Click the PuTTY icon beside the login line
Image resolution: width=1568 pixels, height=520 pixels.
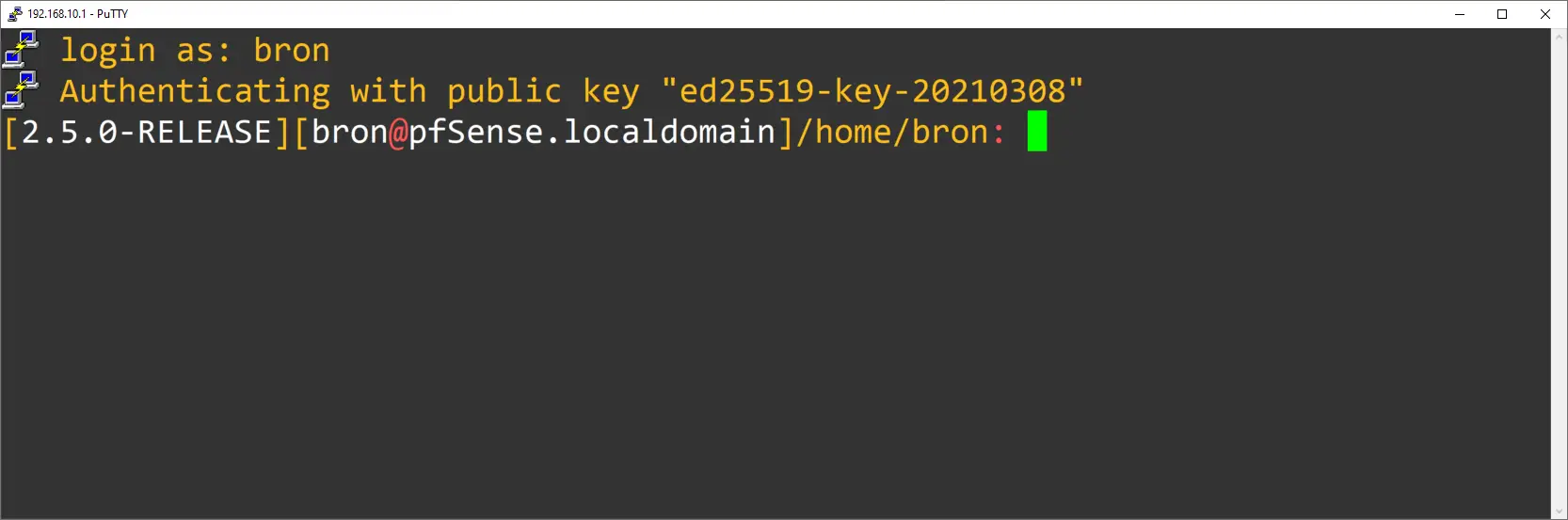(x=21, y=49)
